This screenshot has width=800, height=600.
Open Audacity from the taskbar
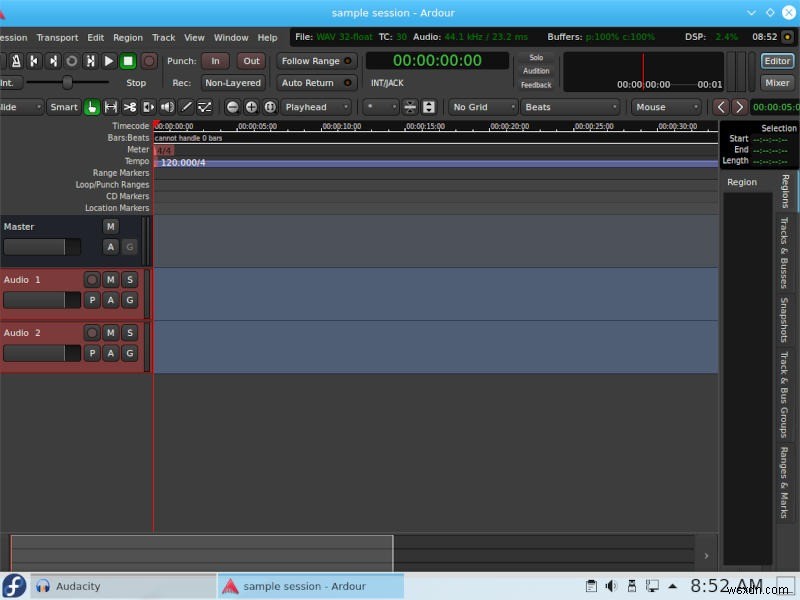point(123,586)
